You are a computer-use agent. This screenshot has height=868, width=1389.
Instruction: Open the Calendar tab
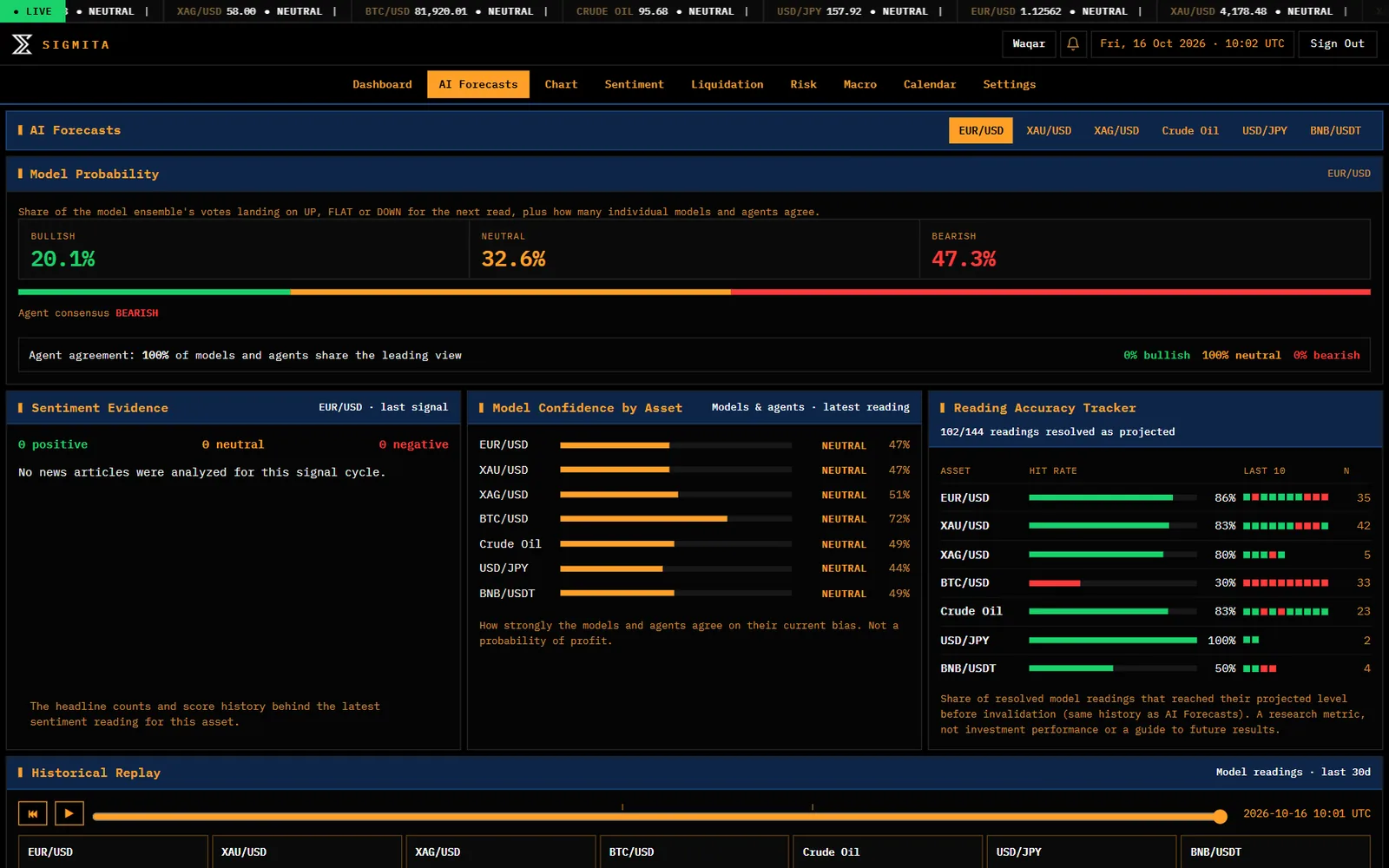(x=929, y=84)
